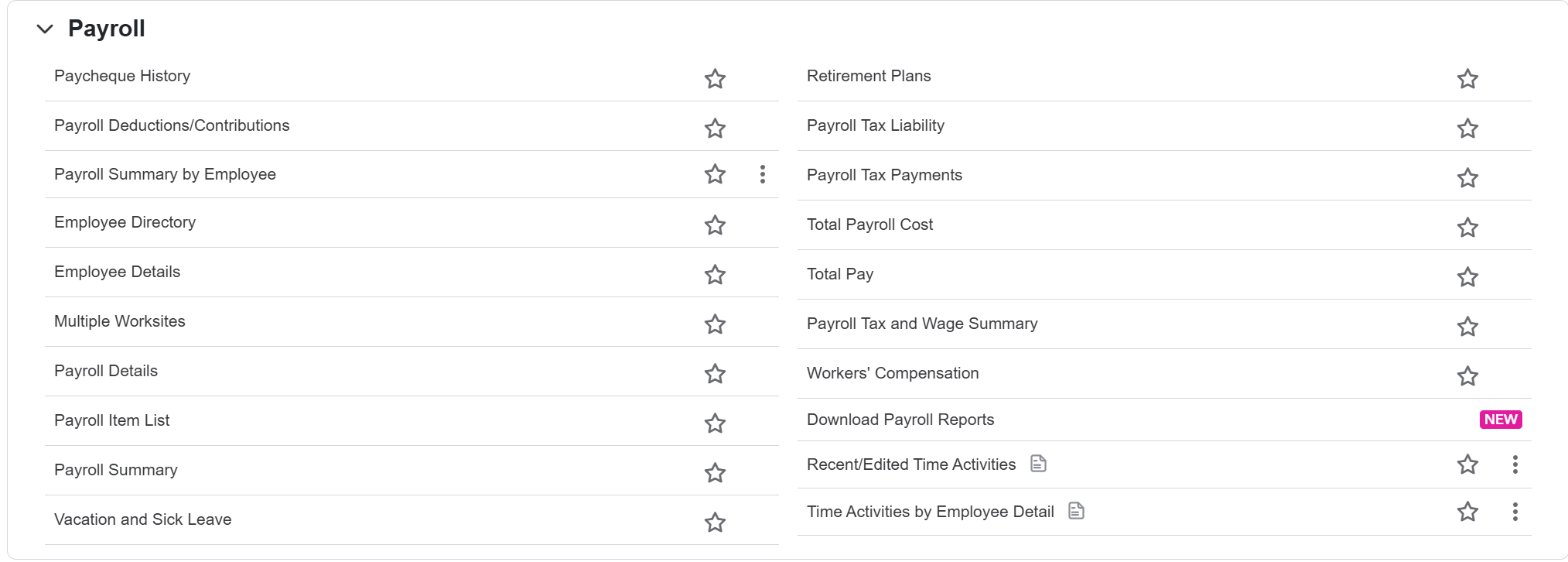The width and height of the screenshot is (1568, 562).
Task: Star the Payroll Deductions/Contributions report
Action: tap(715, 129)
